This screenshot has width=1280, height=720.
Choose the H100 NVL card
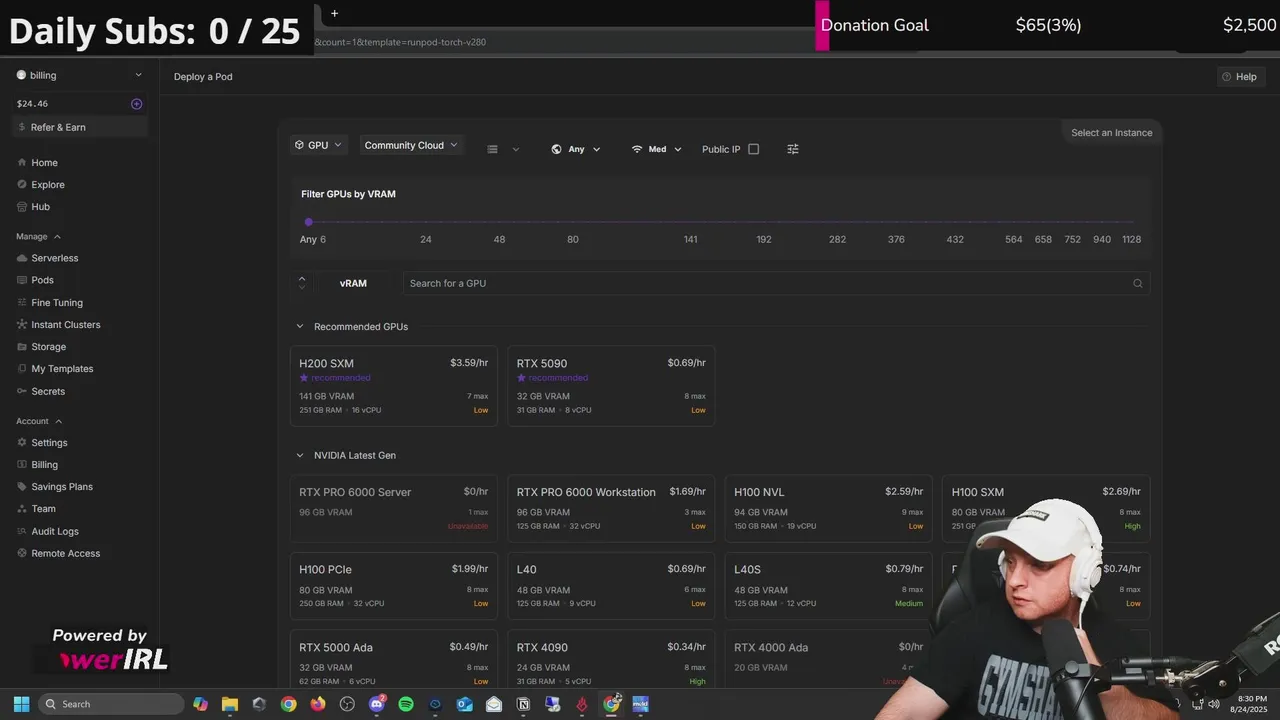pos(829,508)
